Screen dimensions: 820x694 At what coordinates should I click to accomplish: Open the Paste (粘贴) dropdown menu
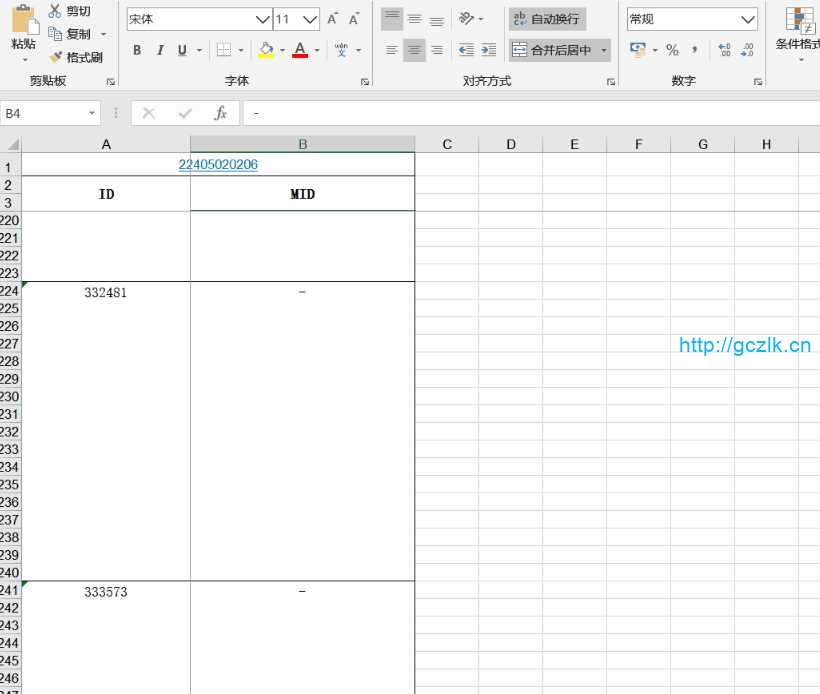(x=23, y=60)
